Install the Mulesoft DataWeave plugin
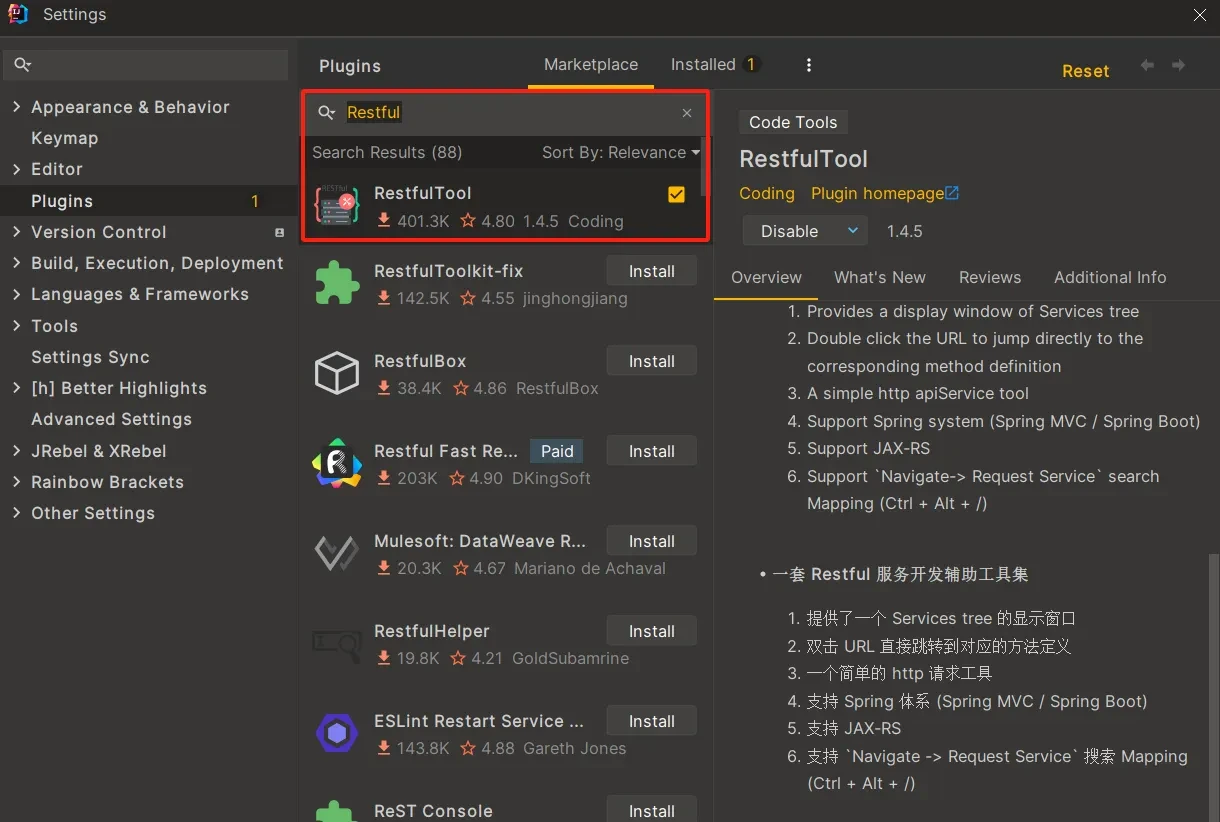This screenshot has width=1220, height=822. click(x=652, y=541)
